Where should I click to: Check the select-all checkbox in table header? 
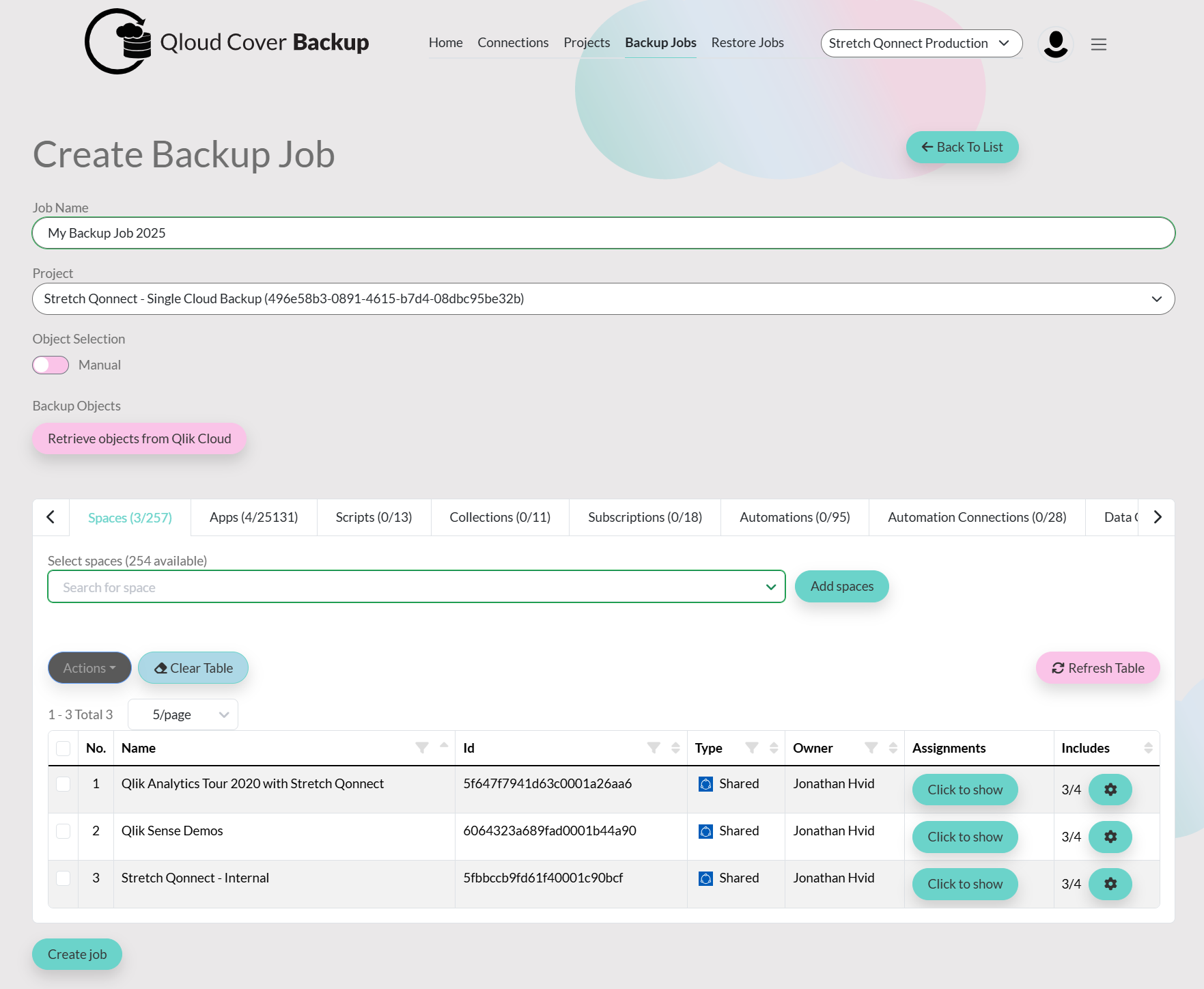tap(64, 749)
